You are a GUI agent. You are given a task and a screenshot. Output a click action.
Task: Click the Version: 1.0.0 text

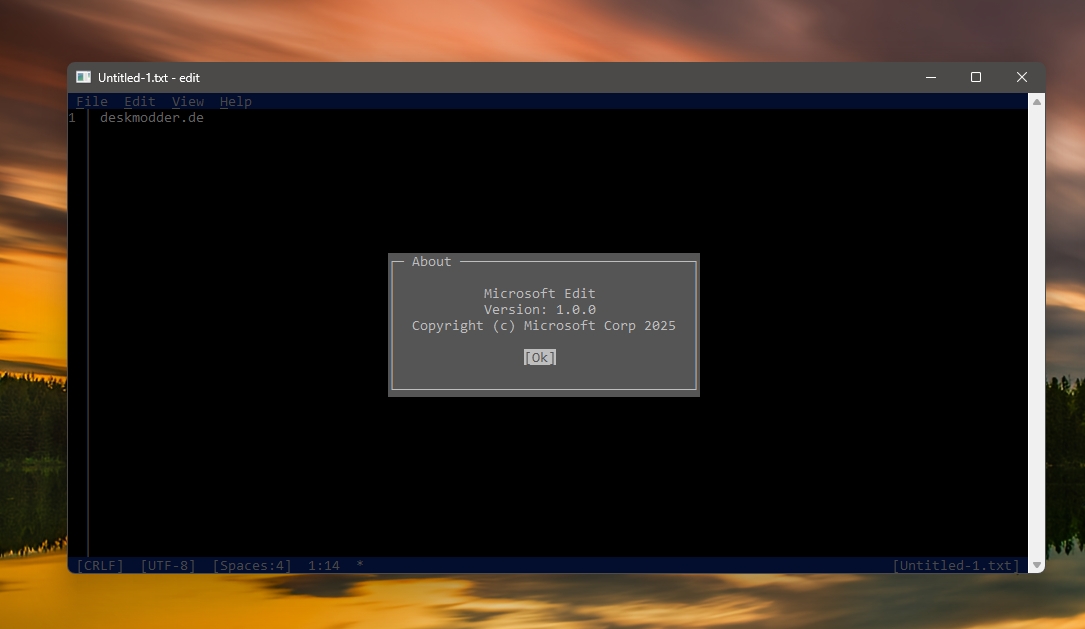(x=540, y=309)
